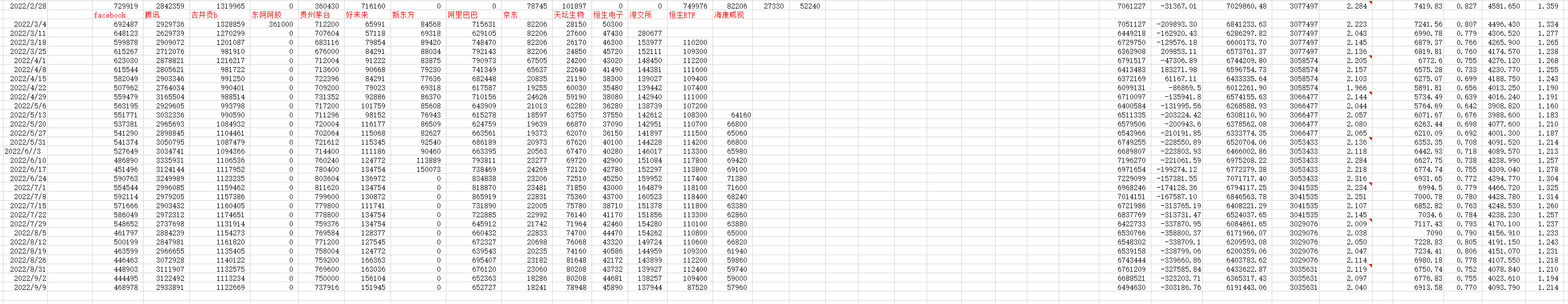Viewport: 1568px width, 304px height.
Task: Select the cell containing 7090
Action: [1418, 233]
